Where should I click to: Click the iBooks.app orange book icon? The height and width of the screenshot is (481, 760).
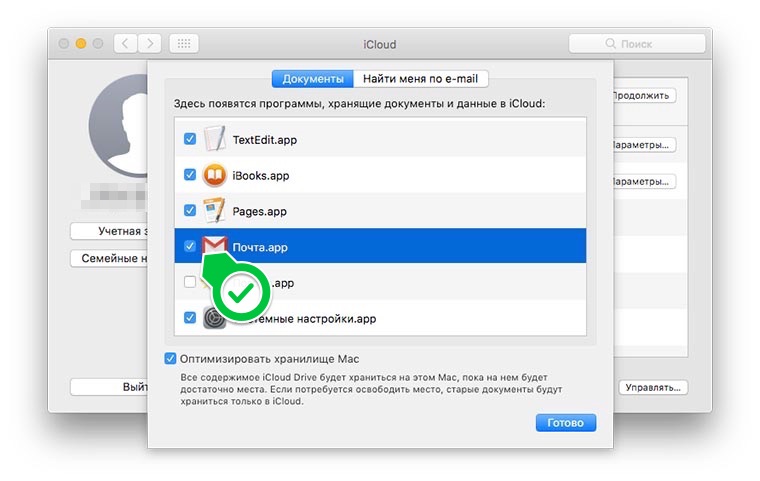[214, 175]
